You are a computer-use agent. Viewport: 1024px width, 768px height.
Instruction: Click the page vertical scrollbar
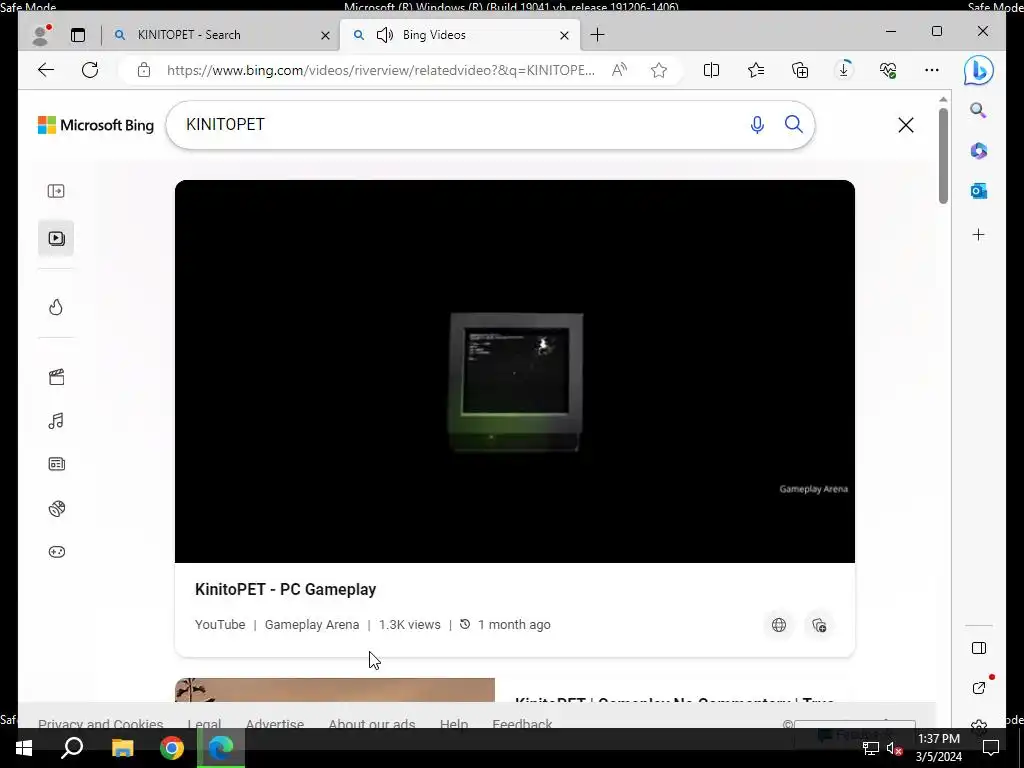point(943,155)
